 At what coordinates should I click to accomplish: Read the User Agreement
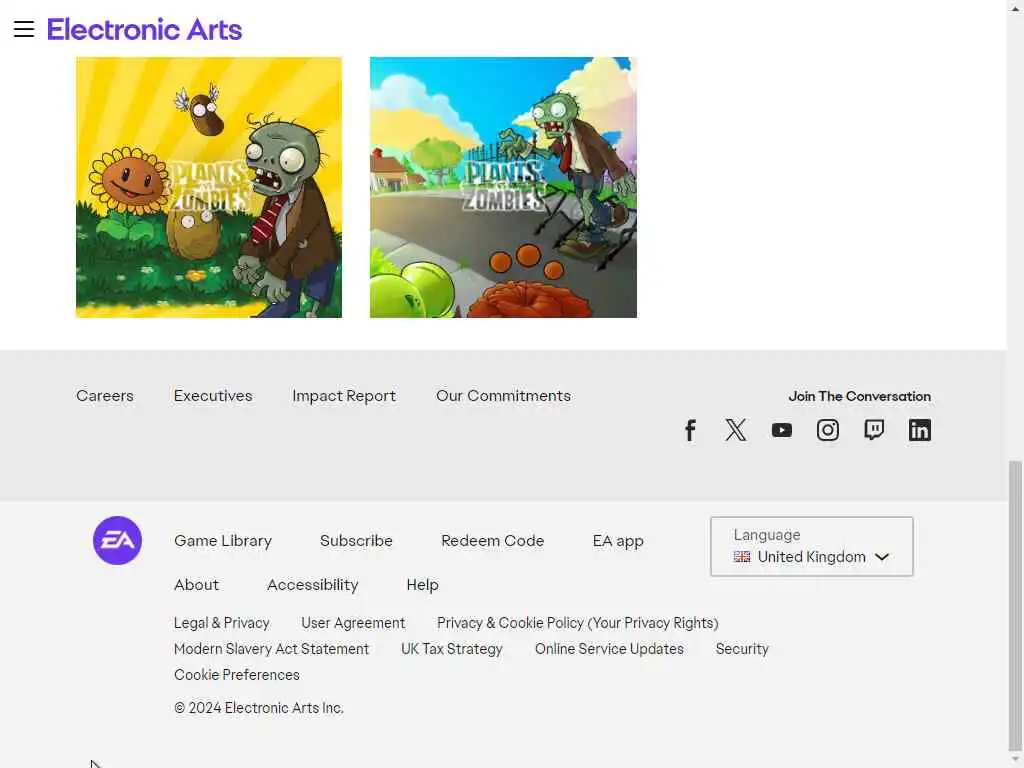pos(353,623)
